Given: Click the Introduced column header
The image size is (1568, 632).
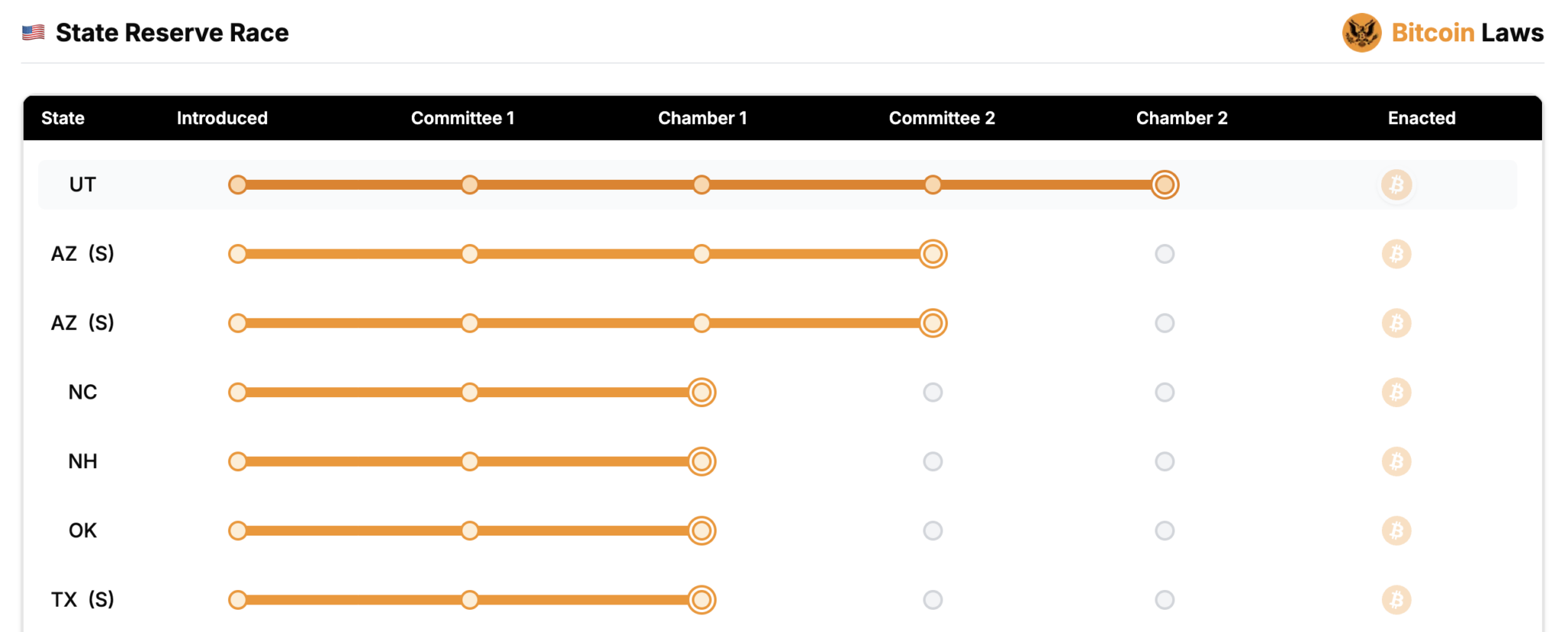Looking at the screenshot, I should coord(222,118).
